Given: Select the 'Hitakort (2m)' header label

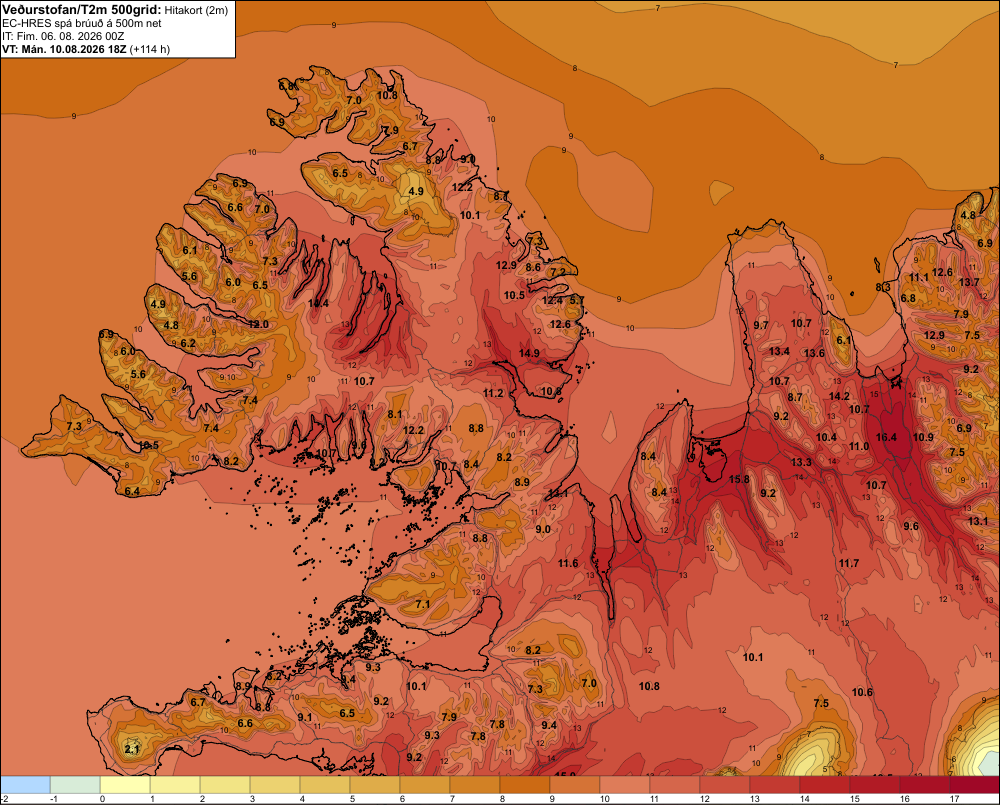Looking at the screenshot, I should (x=196, y=10).
